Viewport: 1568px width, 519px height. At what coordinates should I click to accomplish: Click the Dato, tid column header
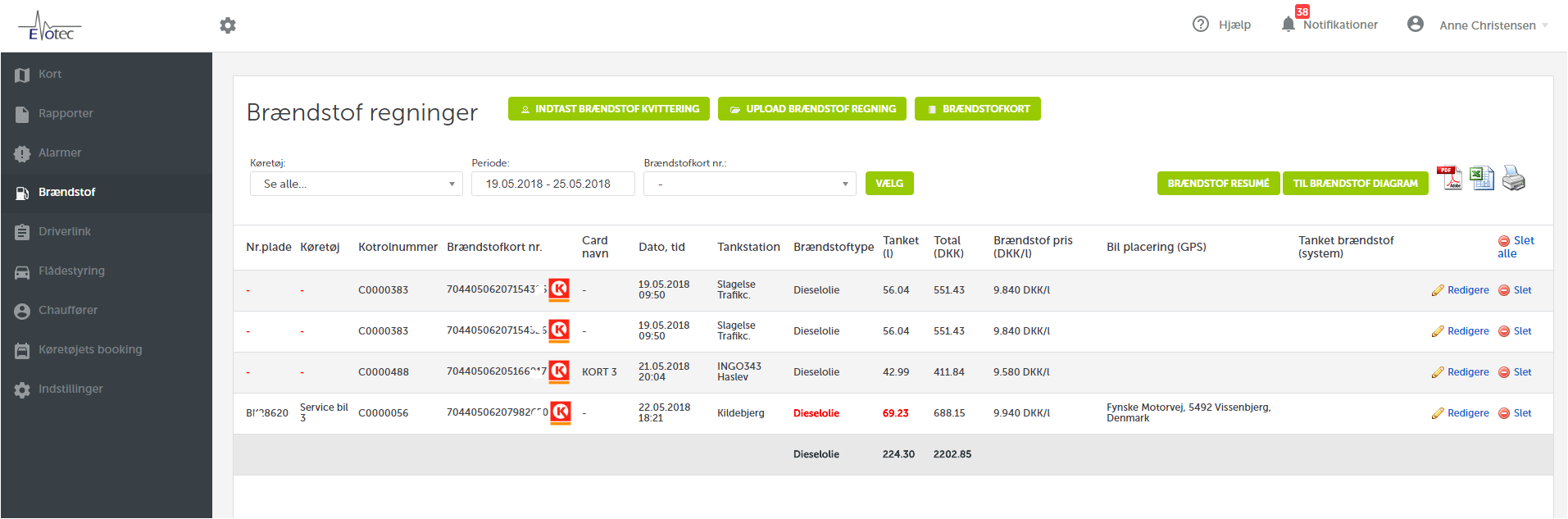[x=661, y=247]
